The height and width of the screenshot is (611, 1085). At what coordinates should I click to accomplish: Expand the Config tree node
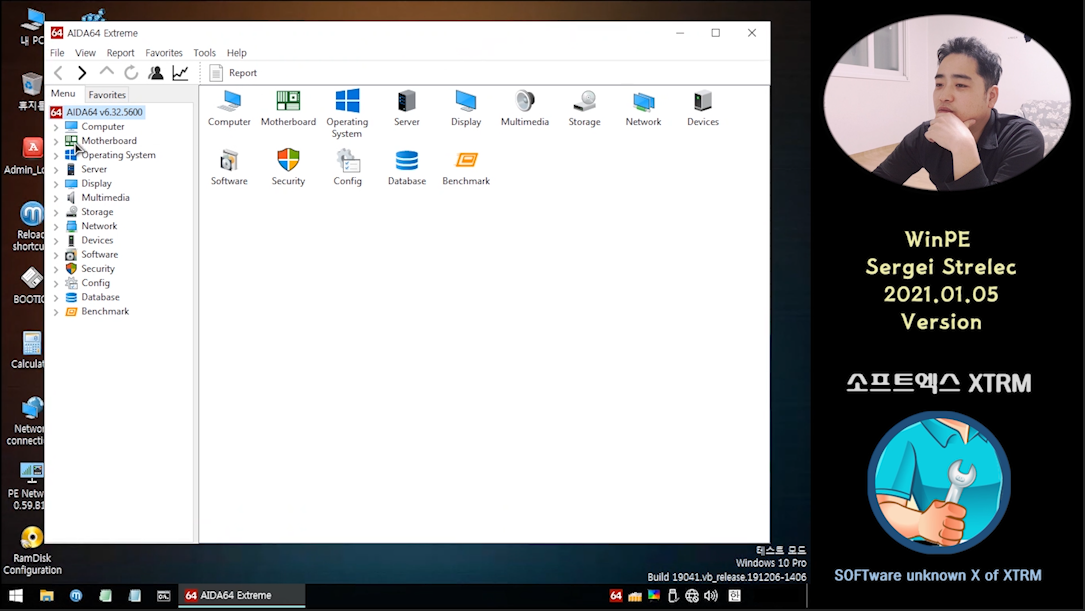pyautogui.click(x=56, y=283)
